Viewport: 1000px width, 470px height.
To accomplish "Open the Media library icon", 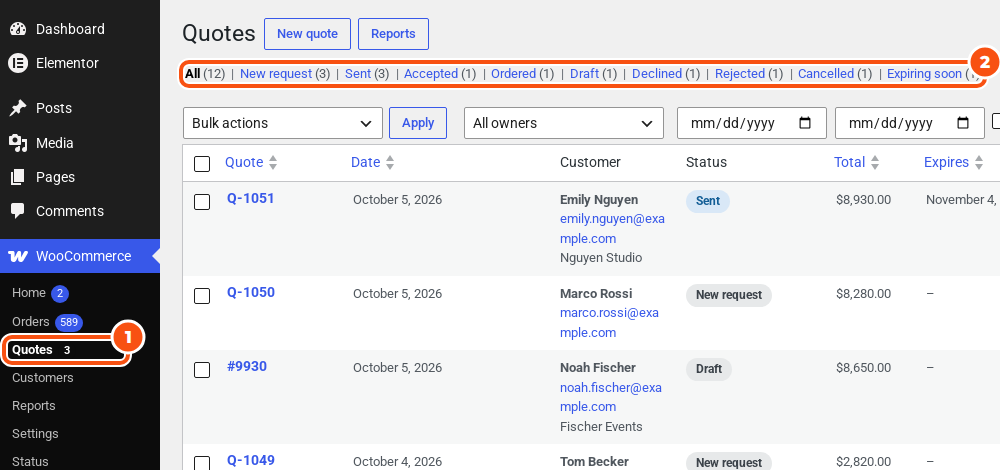I will point(18,143).
